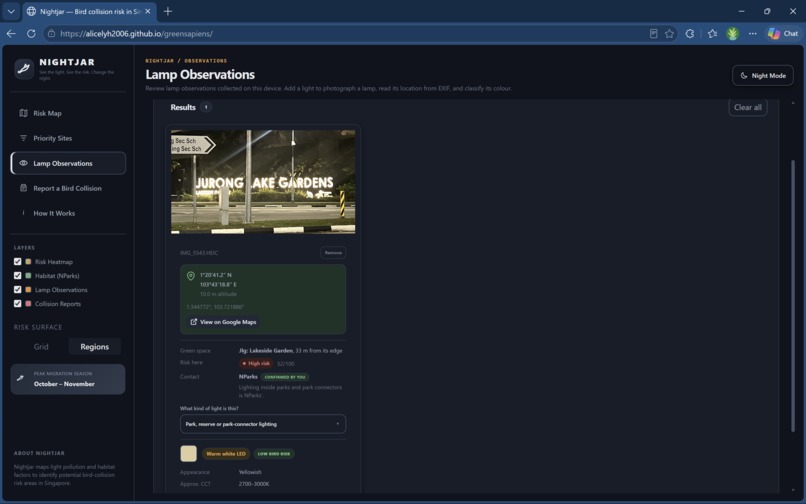806x504 pixels.
Task: Click the Jlg: Lakeside Garden green space text
Action: 266,351
